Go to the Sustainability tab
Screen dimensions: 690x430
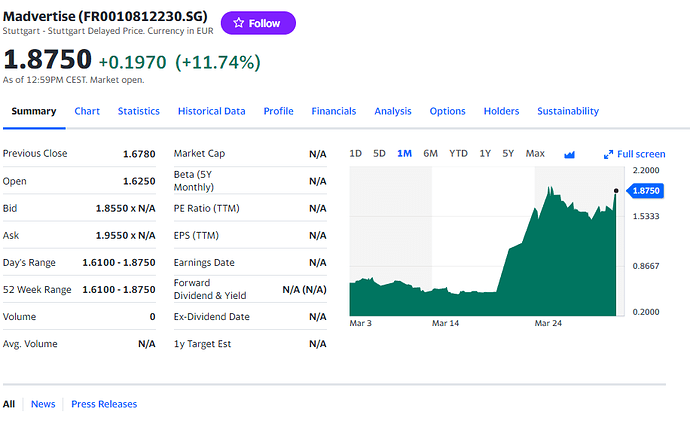(568, 111)
